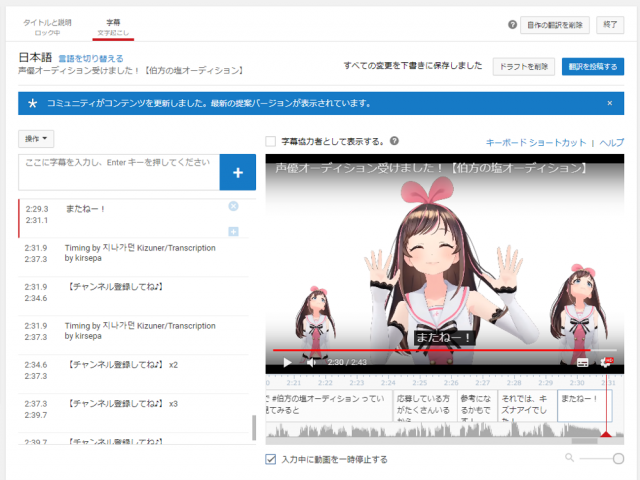Click the 2:29.3 start time of またねー！

(37, 209)
